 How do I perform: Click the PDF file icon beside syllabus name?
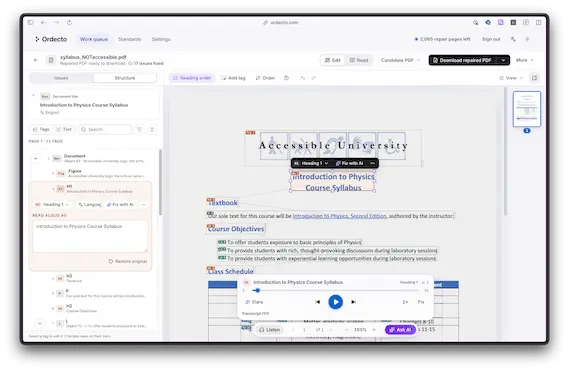[51, 60]
